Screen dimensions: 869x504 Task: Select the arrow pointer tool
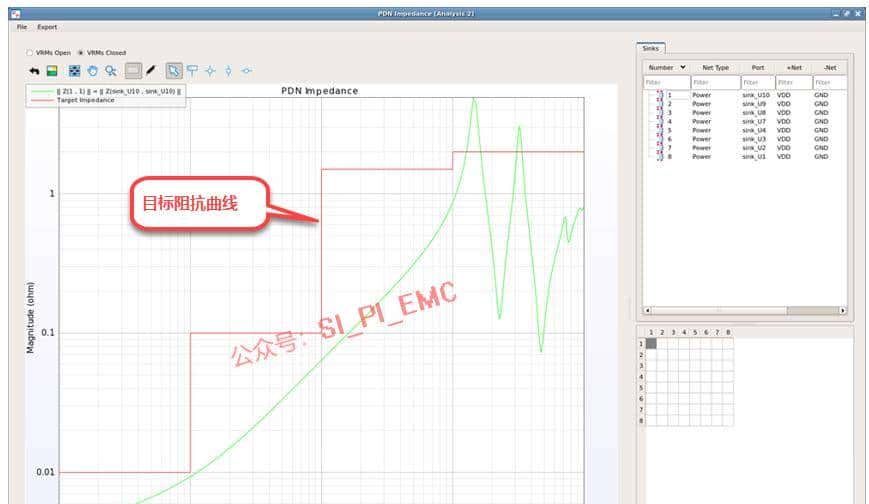(174, 71)
